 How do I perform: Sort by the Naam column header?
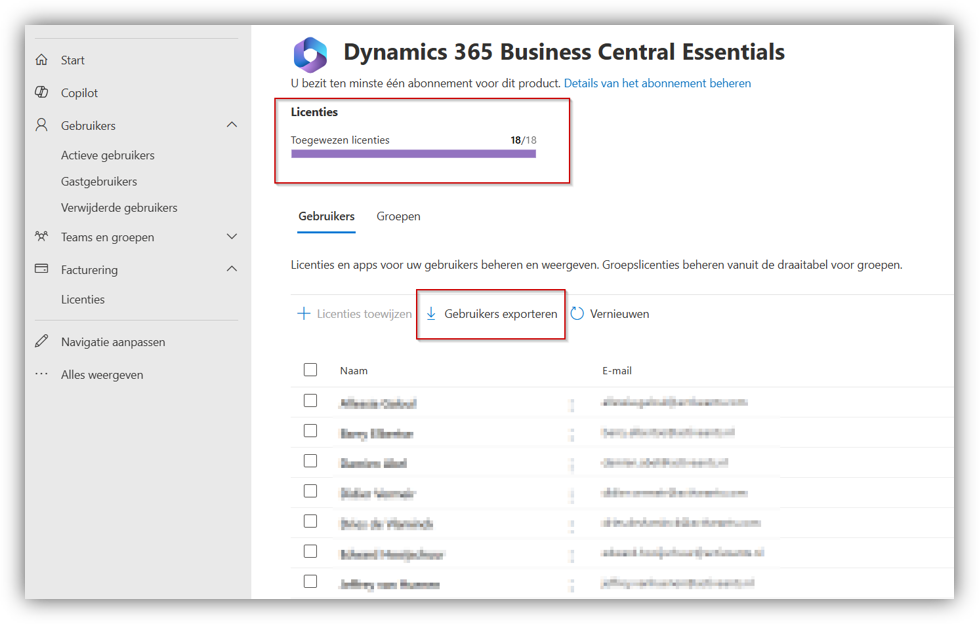(x=353, y=370)
